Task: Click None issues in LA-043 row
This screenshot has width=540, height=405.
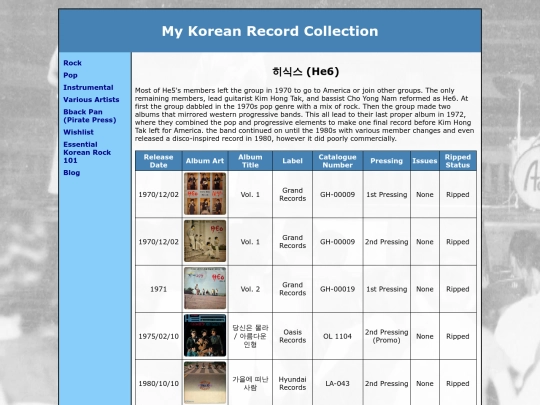Action: tap(425, 383)
